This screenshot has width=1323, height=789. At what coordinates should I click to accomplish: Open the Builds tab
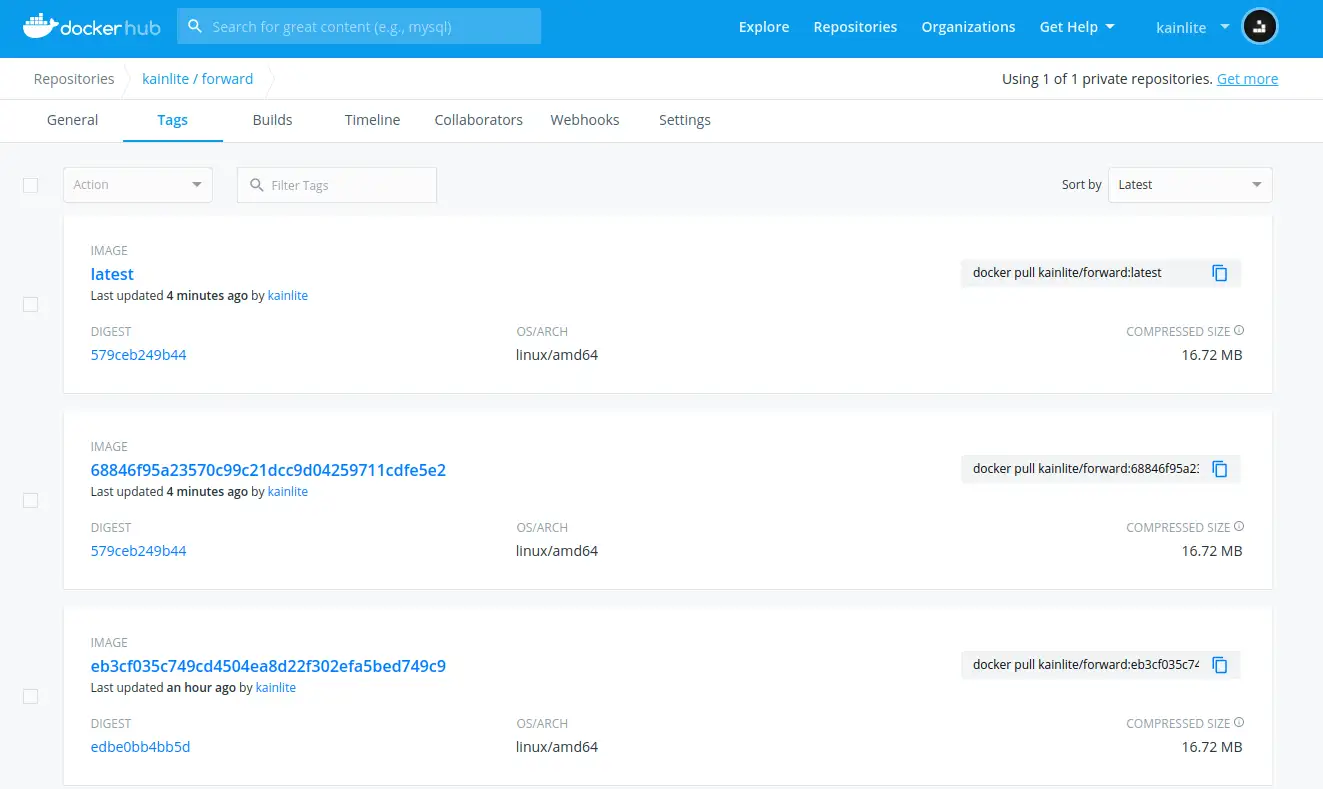272,120
